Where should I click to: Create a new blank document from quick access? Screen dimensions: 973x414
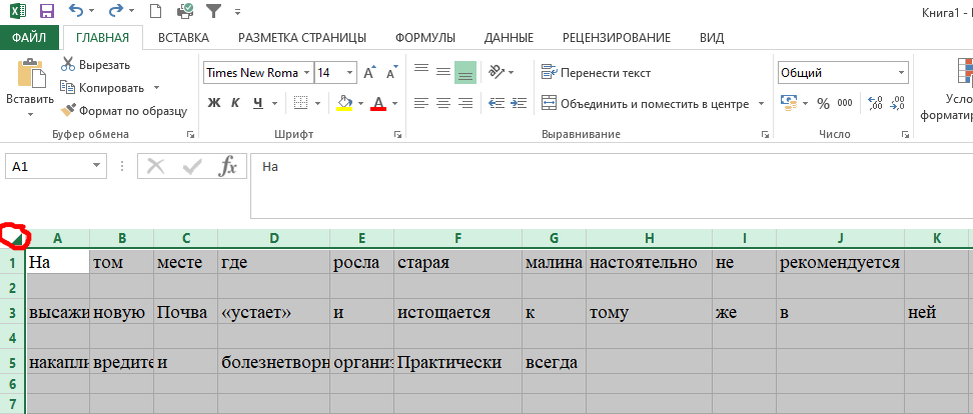click(155, 11)
